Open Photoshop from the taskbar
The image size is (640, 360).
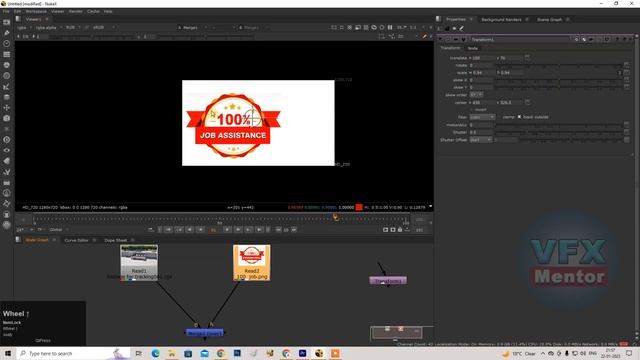pos(237,353)
